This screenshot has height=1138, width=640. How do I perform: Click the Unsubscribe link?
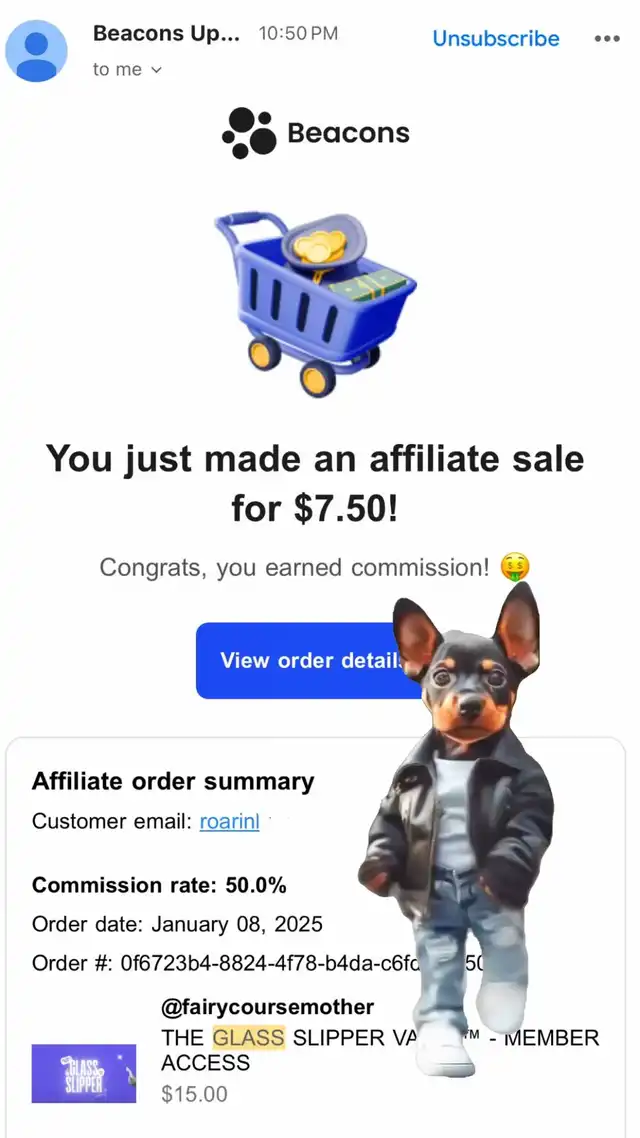point(496,38)
